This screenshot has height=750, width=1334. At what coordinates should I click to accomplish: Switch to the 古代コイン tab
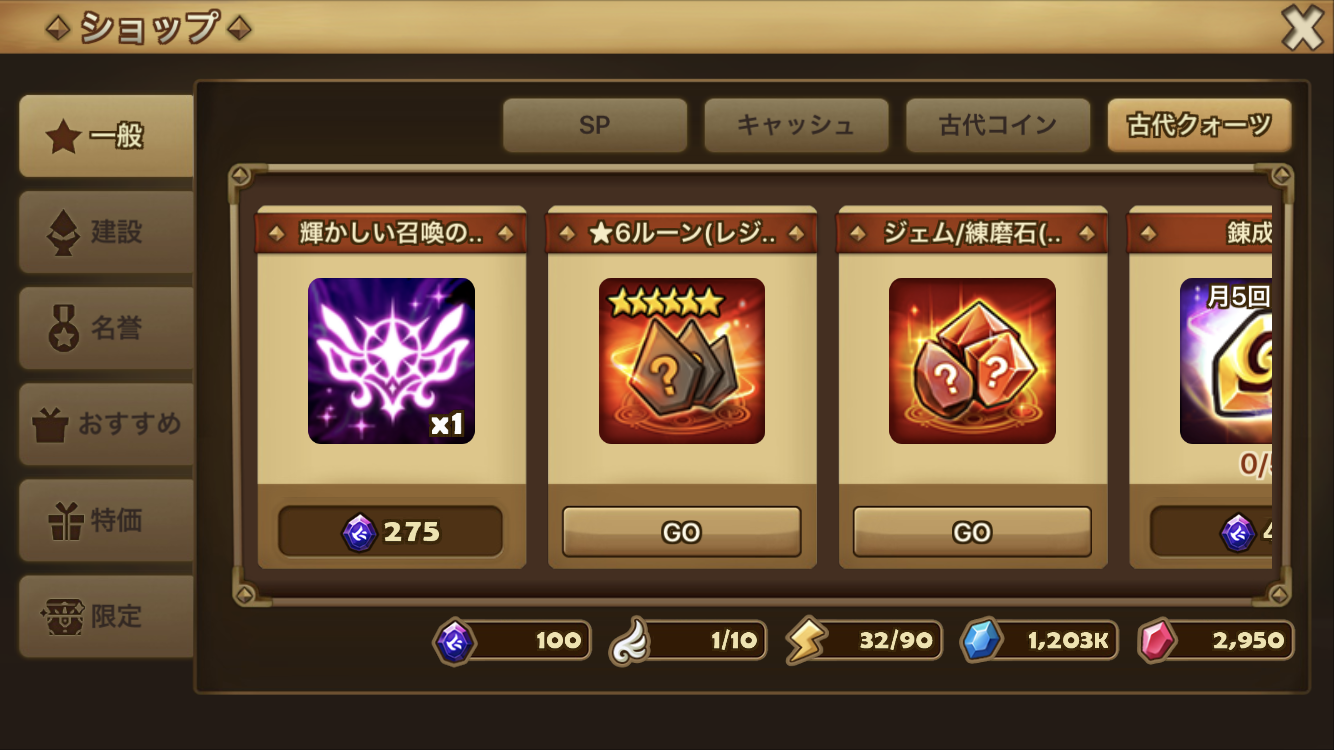click(998, 125)
